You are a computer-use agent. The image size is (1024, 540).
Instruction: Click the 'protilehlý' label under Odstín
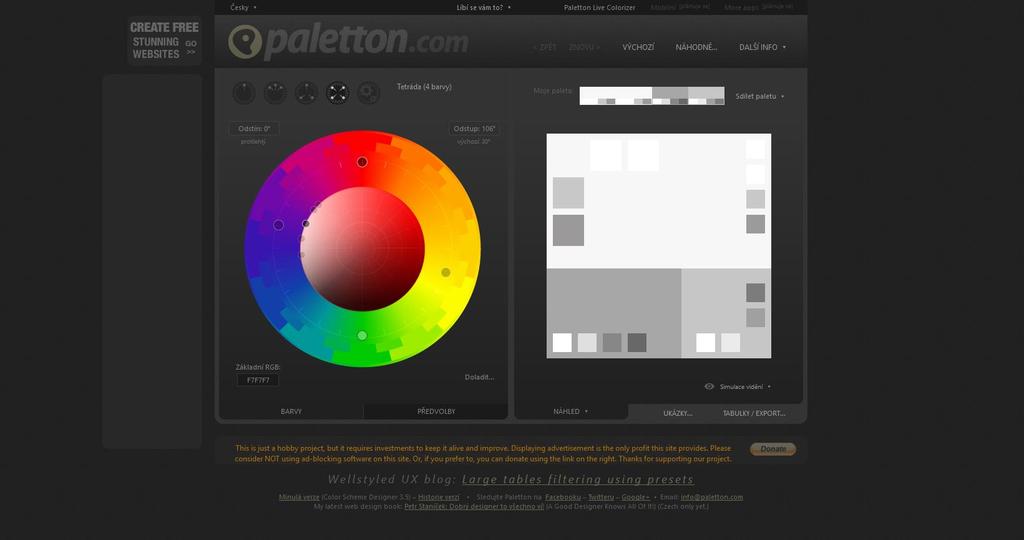[x=253, y=142]
